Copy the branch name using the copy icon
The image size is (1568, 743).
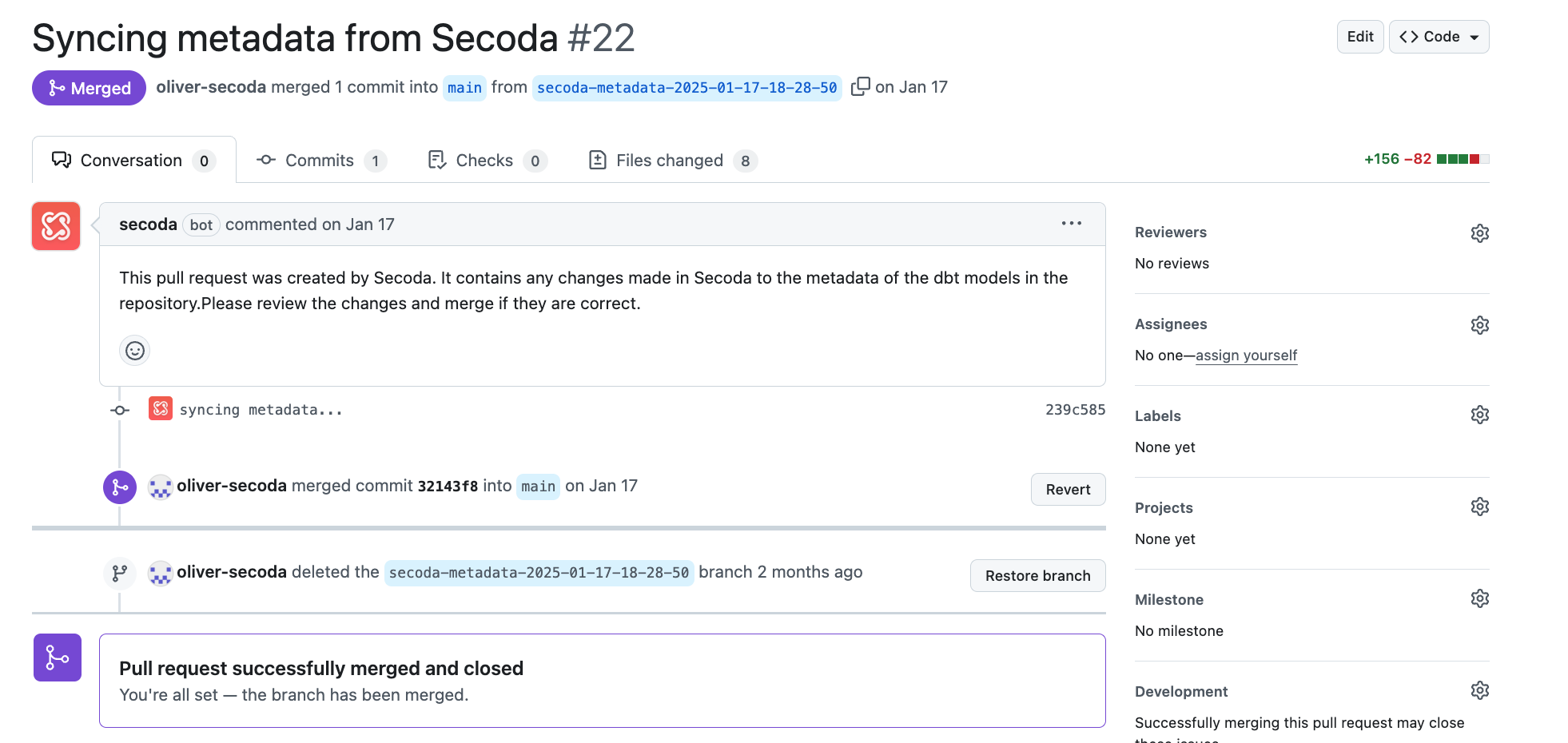860,86
